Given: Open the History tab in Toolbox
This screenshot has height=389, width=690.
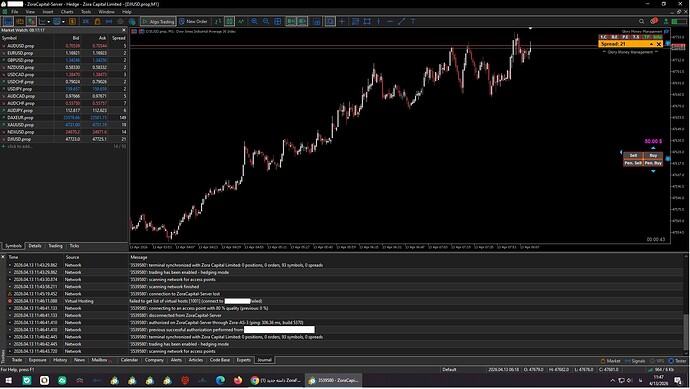Looking at the screenshot, I should coord(60,360).
